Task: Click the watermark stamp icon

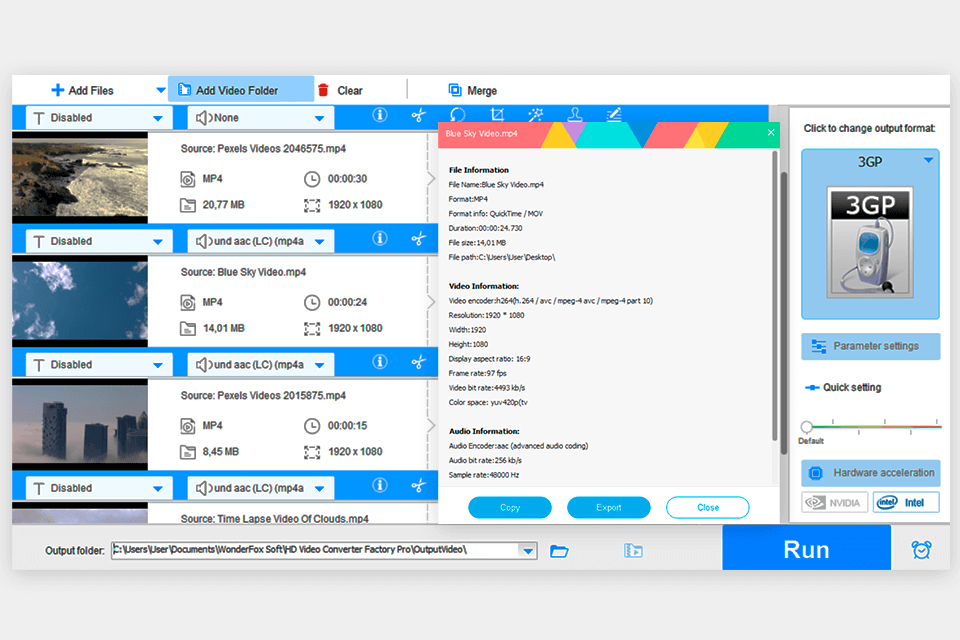Action: pos(575,115)
